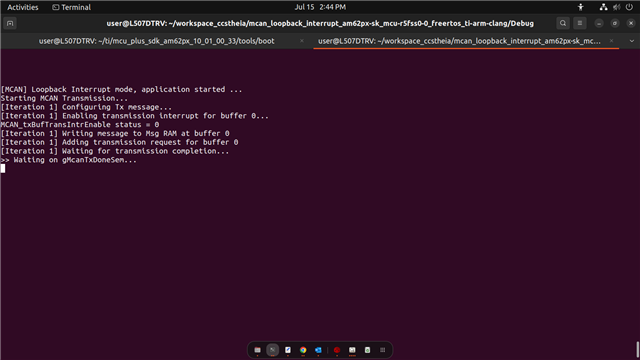Image resolution: width=640 pixels, height=360 pixels.
Task: Click the 'Configuring Tx message...' line
Action: [x=87, y=107]
